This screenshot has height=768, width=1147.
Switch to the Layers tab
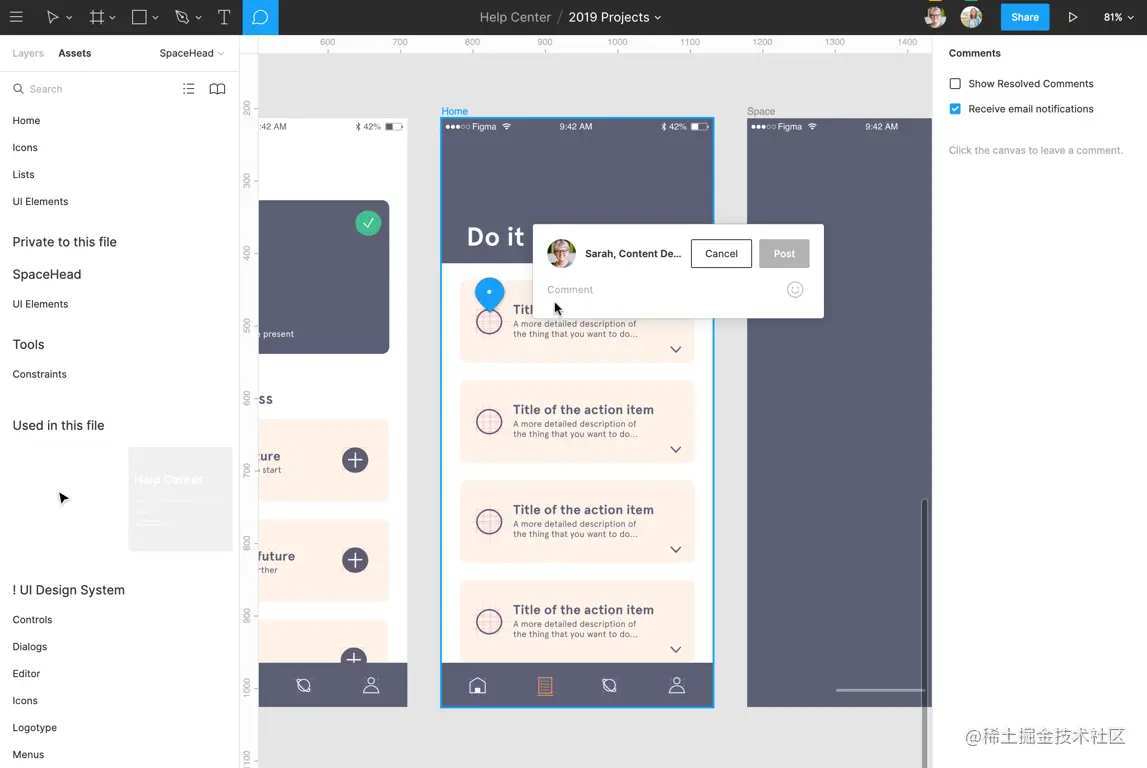coord(28,53)
